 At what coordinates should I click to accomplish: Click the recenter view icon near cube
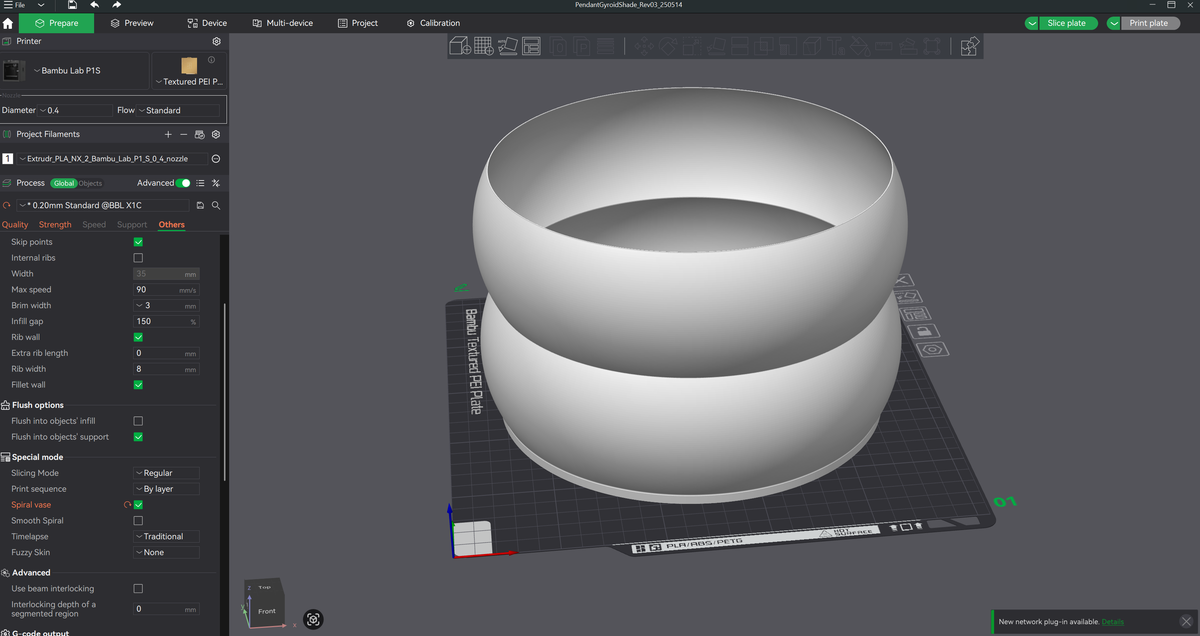[314, 620]
